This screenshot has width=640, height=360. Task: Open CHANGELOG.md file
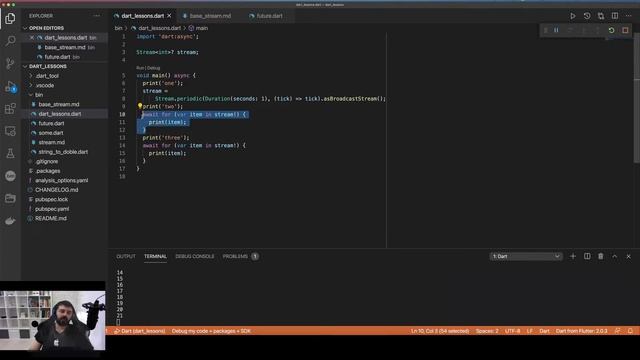(x=56, y=190)
